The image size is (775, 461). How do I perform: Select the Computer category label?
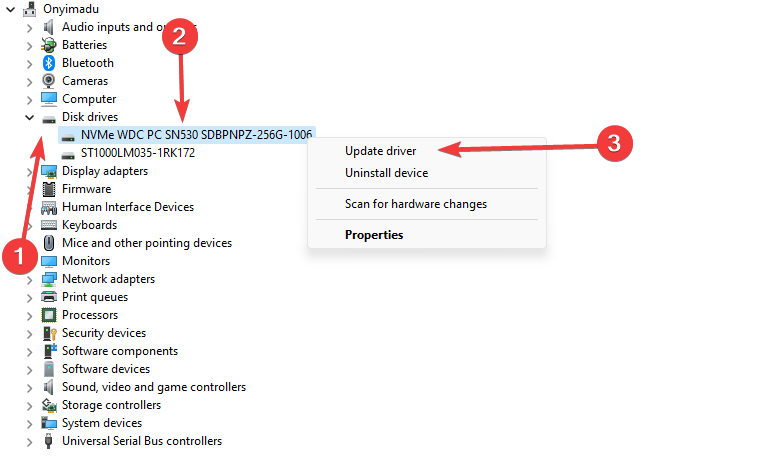tap(89, 99)
